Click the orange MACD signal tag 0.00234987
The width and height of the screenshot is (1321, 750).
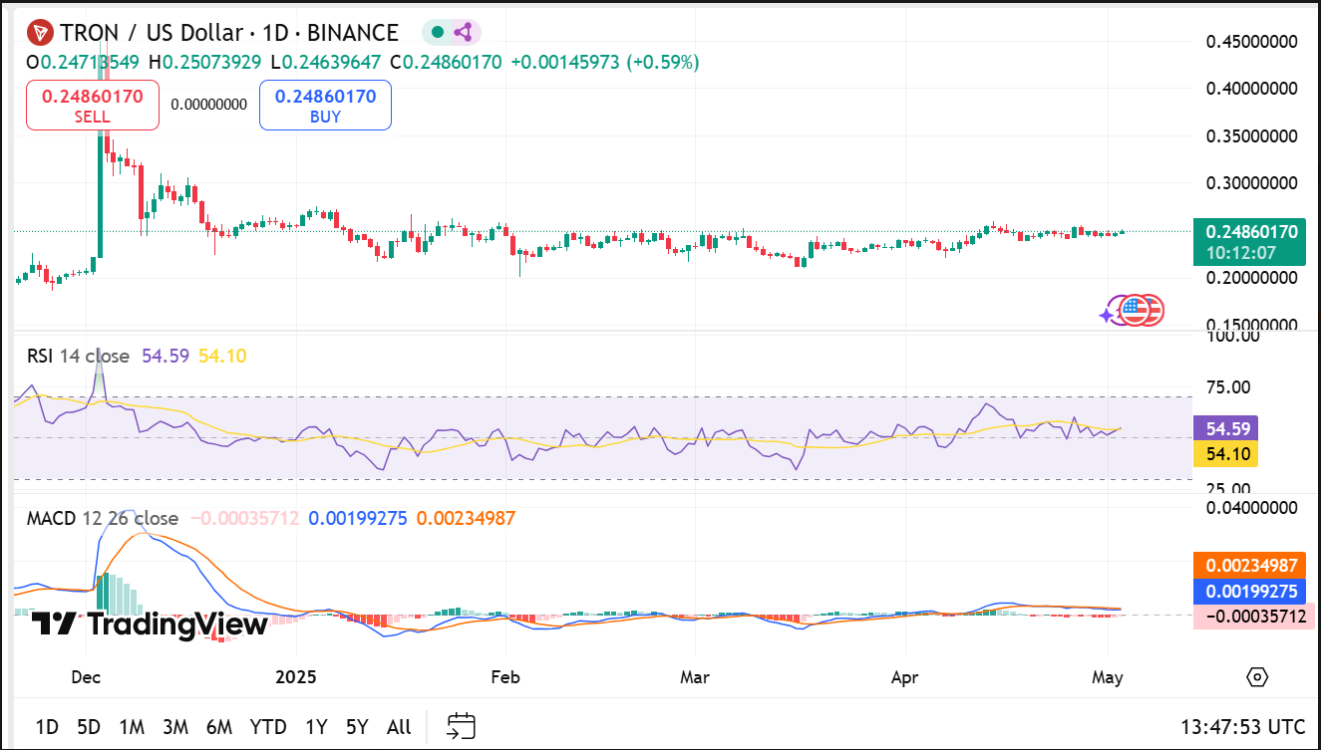(x=1249, y=566)
